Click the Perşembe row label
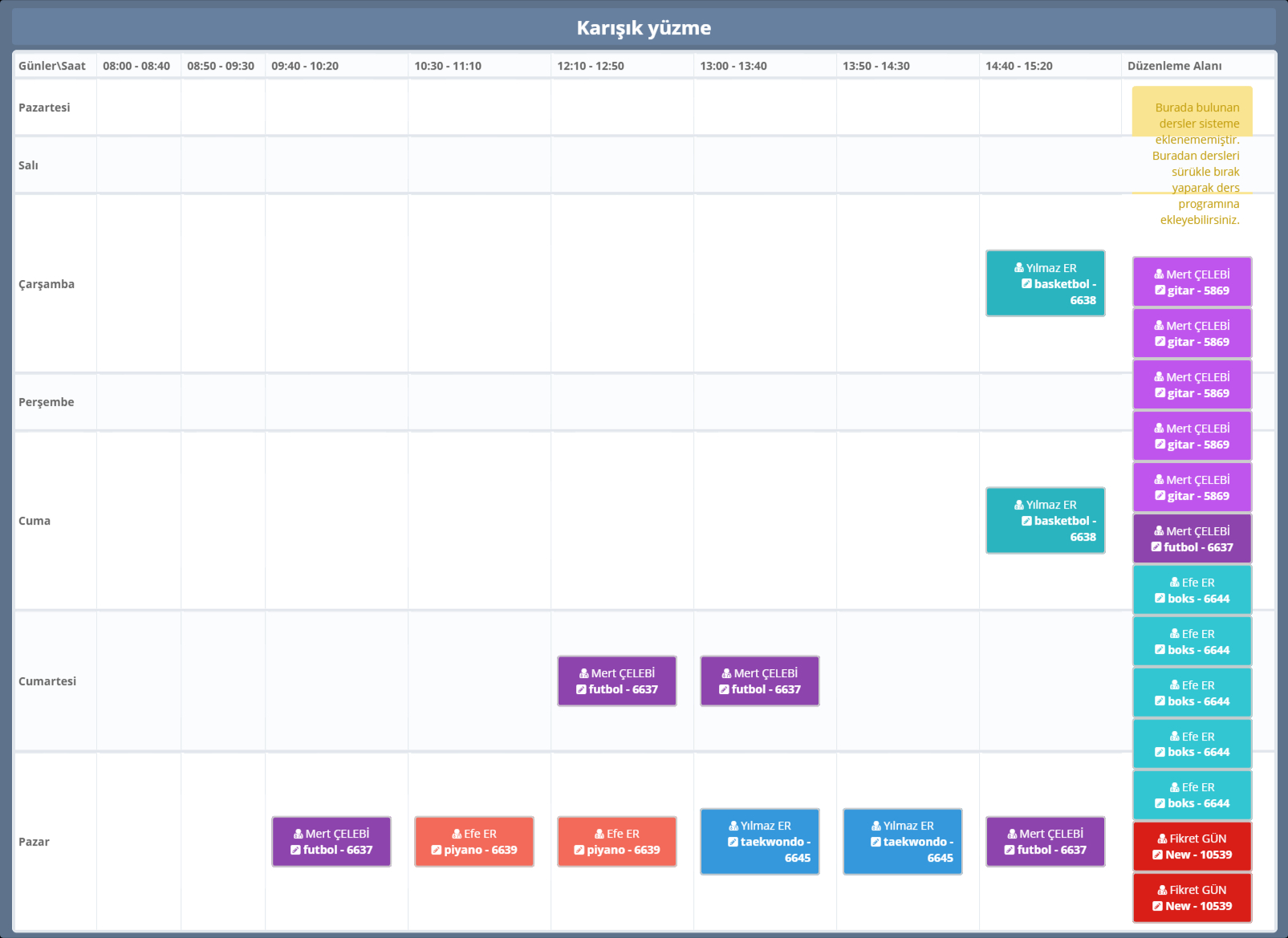The height and width of the screenshot is (938, 1288). click(46, 402)
